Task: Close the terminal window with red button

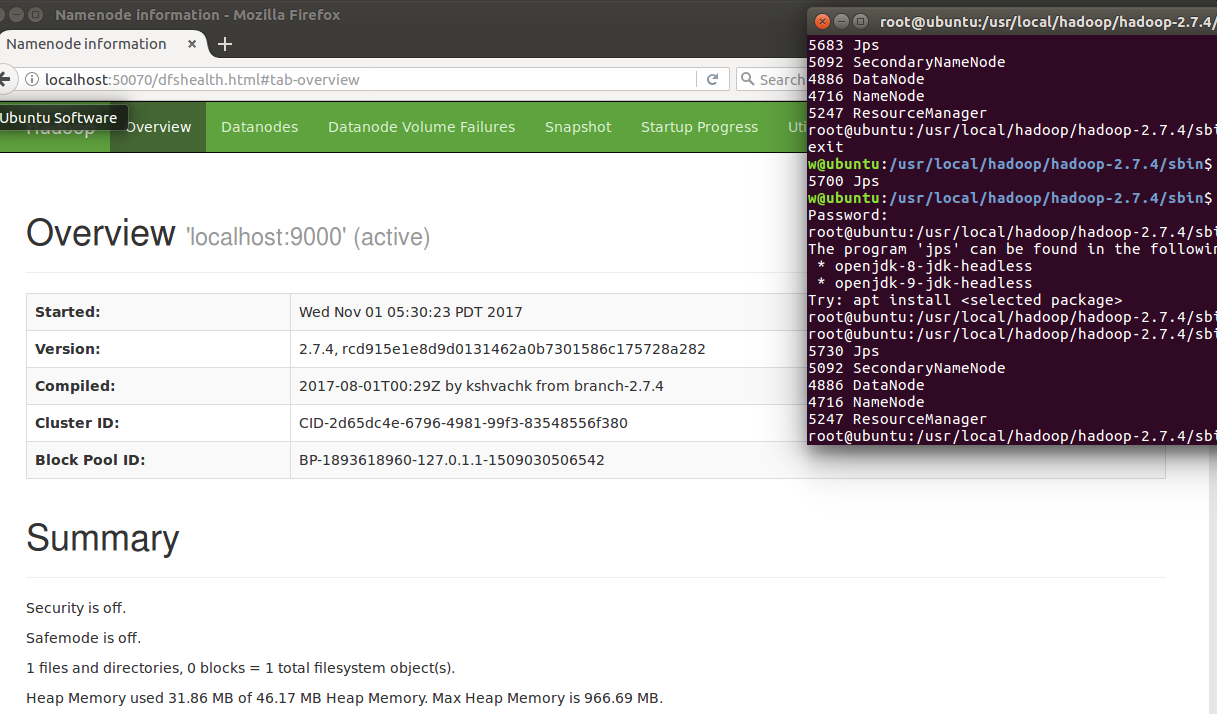Action: point(822,21)
